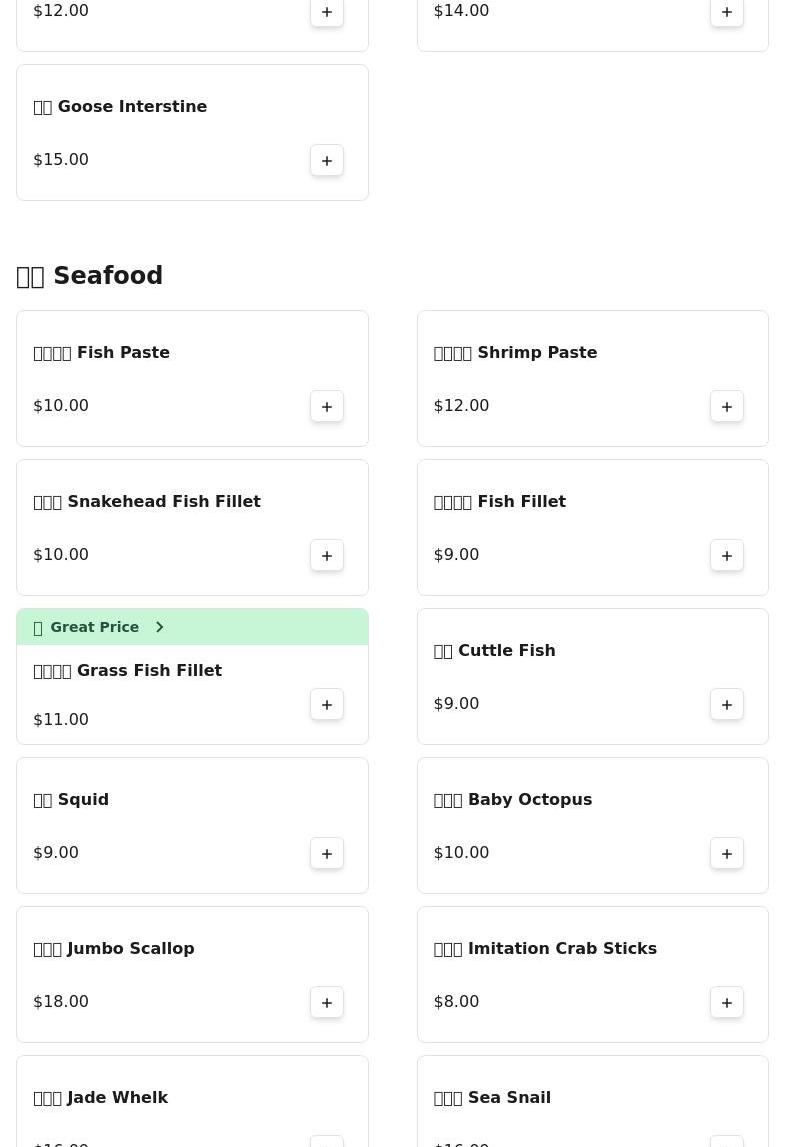Add Cuttle Fish to cart
Image resolution: width=785 pixels, height=1147 pixels.
(727, 704)
